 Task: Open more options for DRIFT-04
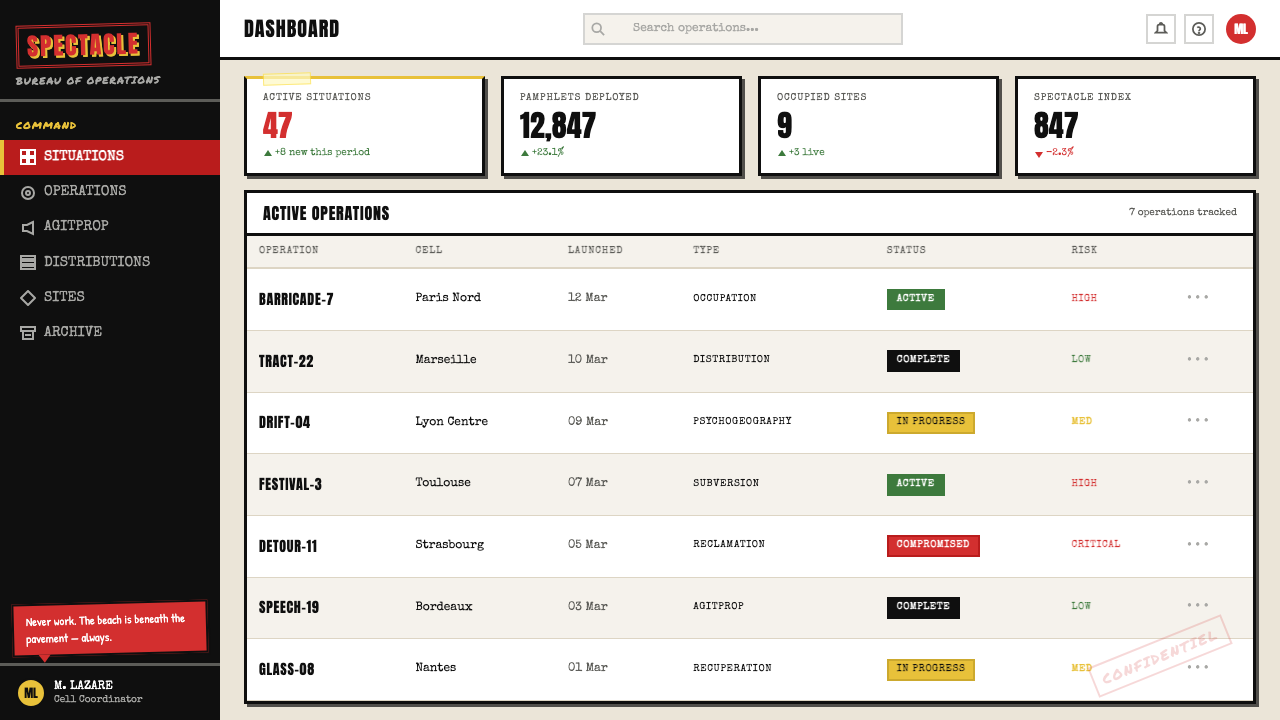pos(1198,420)
